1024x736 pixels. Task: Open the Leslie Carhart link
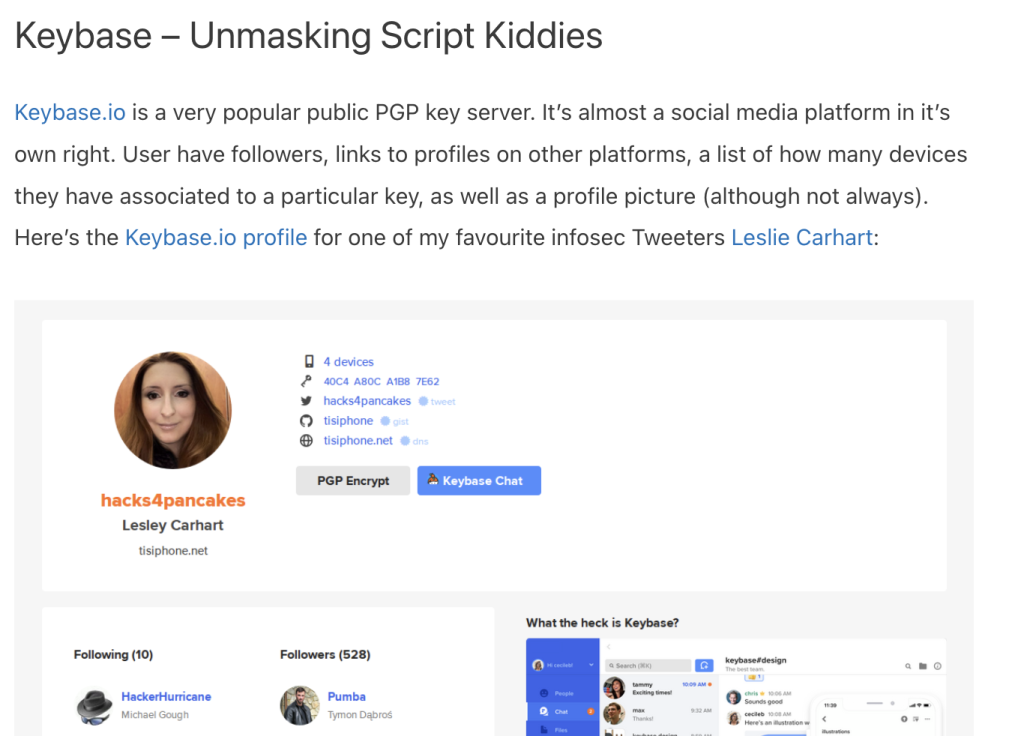point(802,238)
